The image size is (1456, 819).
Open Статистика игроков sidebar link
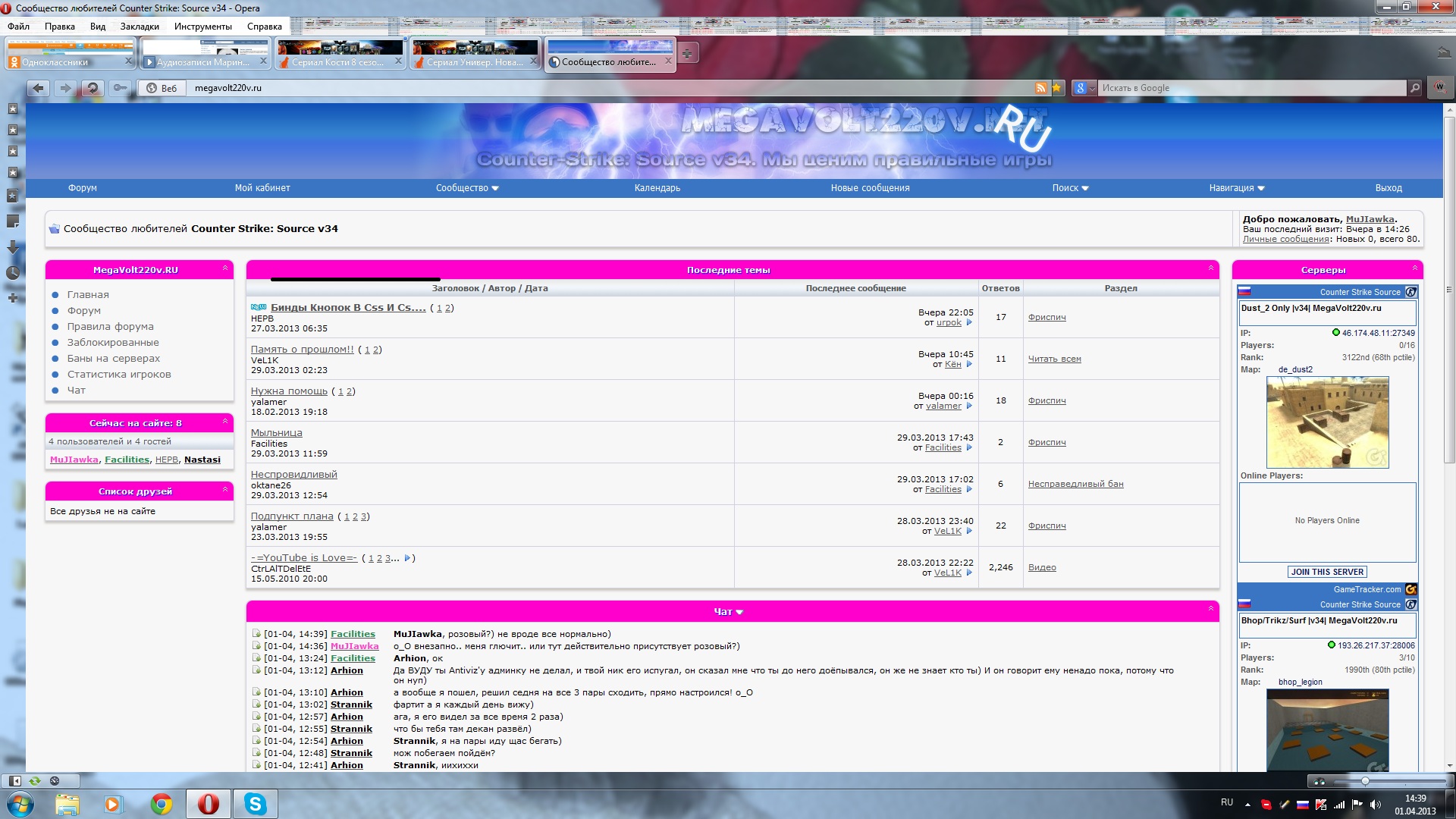pos(119,375)
